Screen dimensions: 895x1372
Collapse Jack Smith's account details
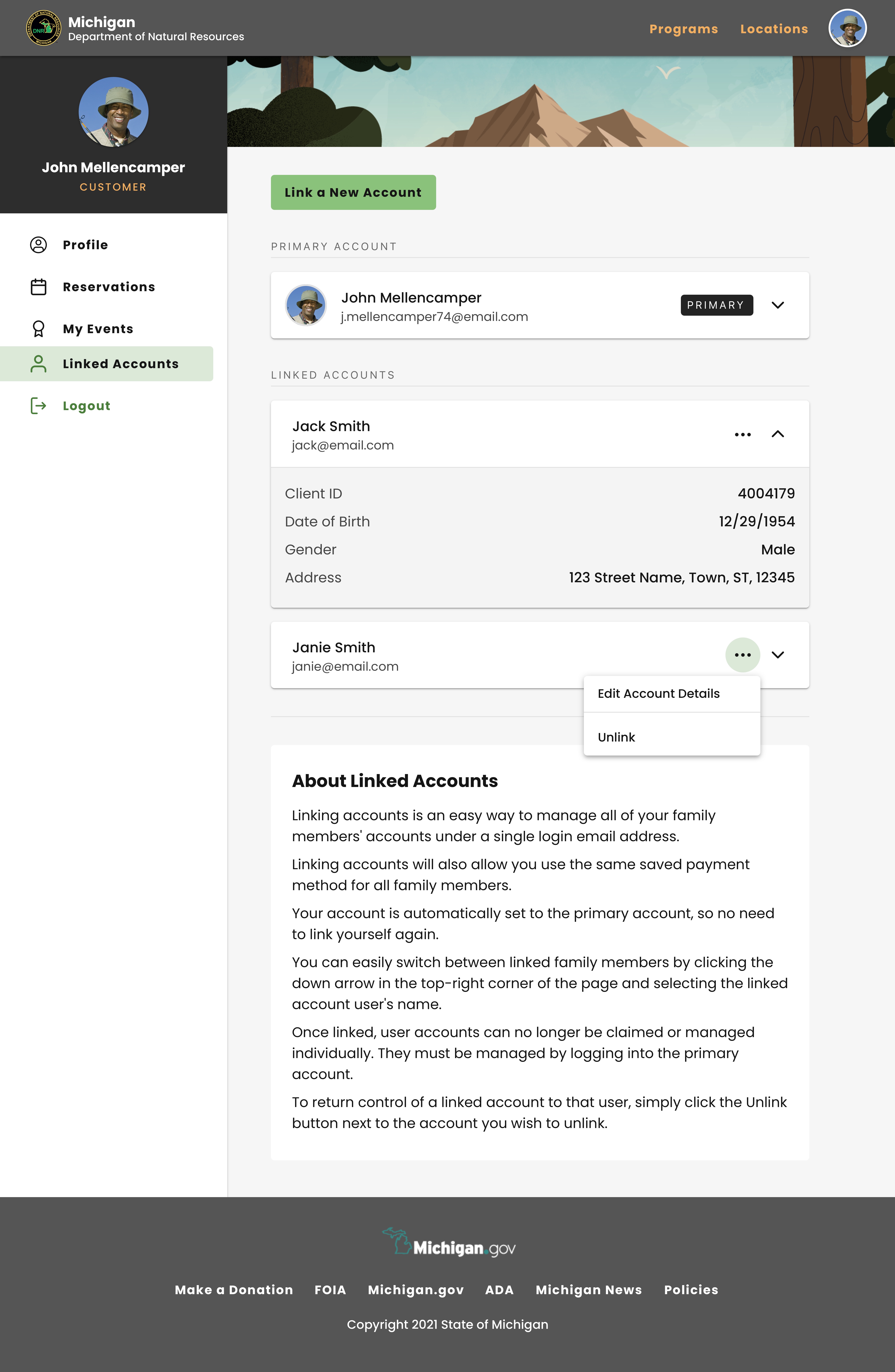coord(777,434)
